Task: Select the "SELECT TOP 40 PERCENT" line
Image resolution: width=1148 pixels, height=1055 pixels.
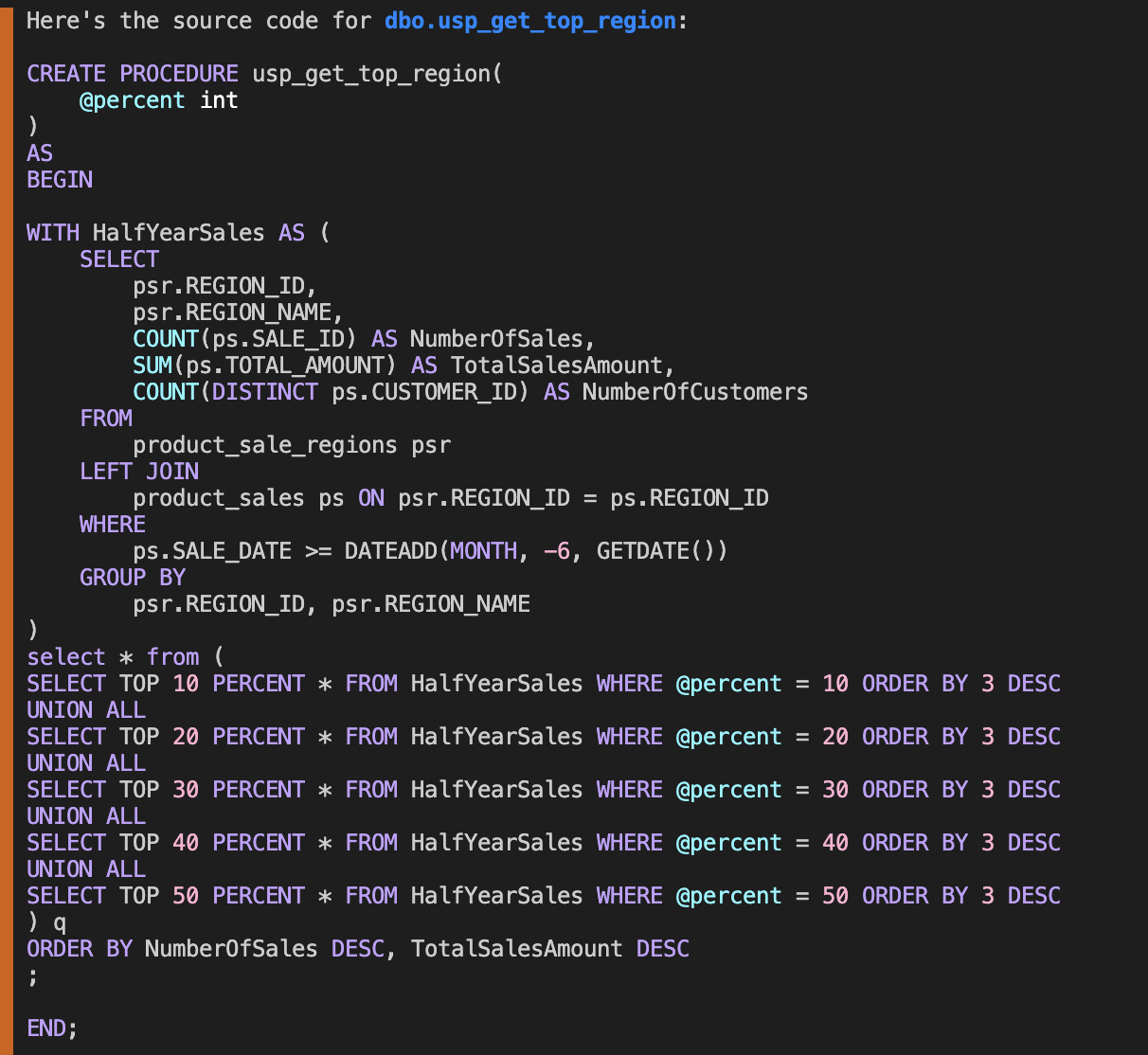Action: 544,843
